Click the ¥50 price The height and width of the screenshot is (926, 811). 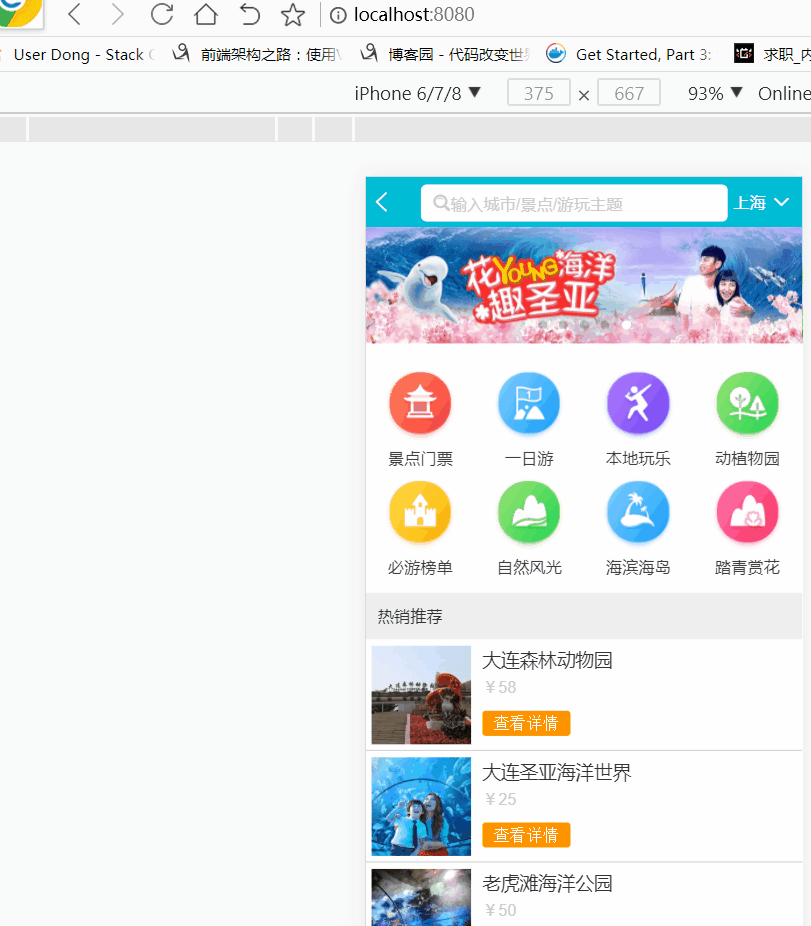[x=500, y=911]
